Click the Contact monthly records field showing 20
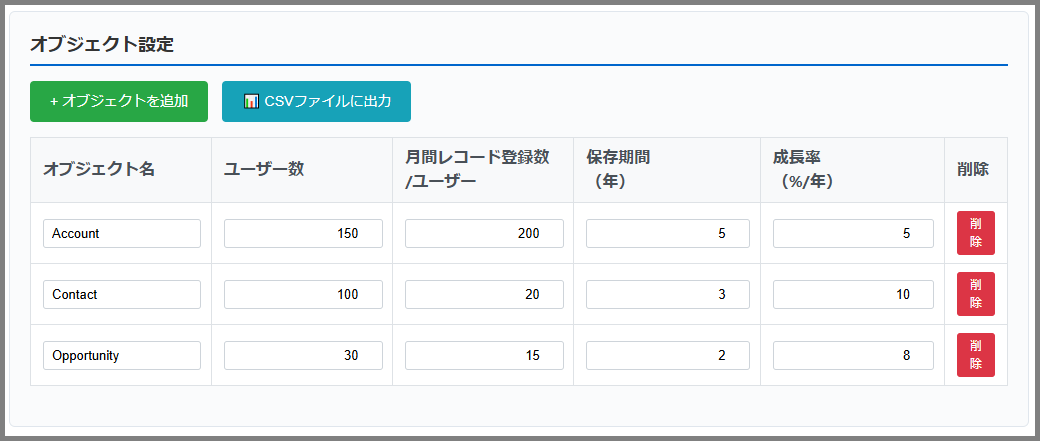The image size is (1040, 441). 484,294
